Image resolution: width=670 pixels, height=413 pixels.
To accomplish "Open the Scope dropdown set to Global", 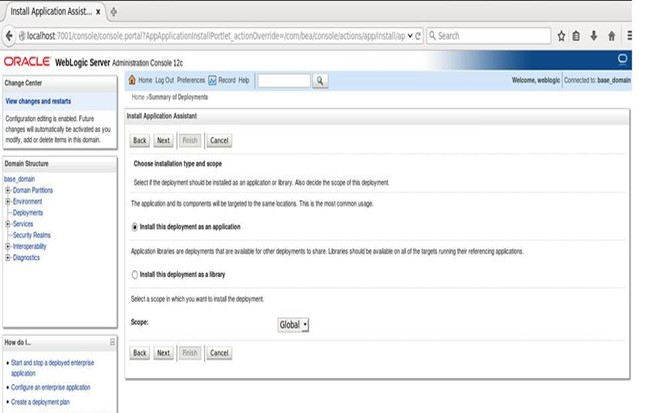I will coord(293,325).
